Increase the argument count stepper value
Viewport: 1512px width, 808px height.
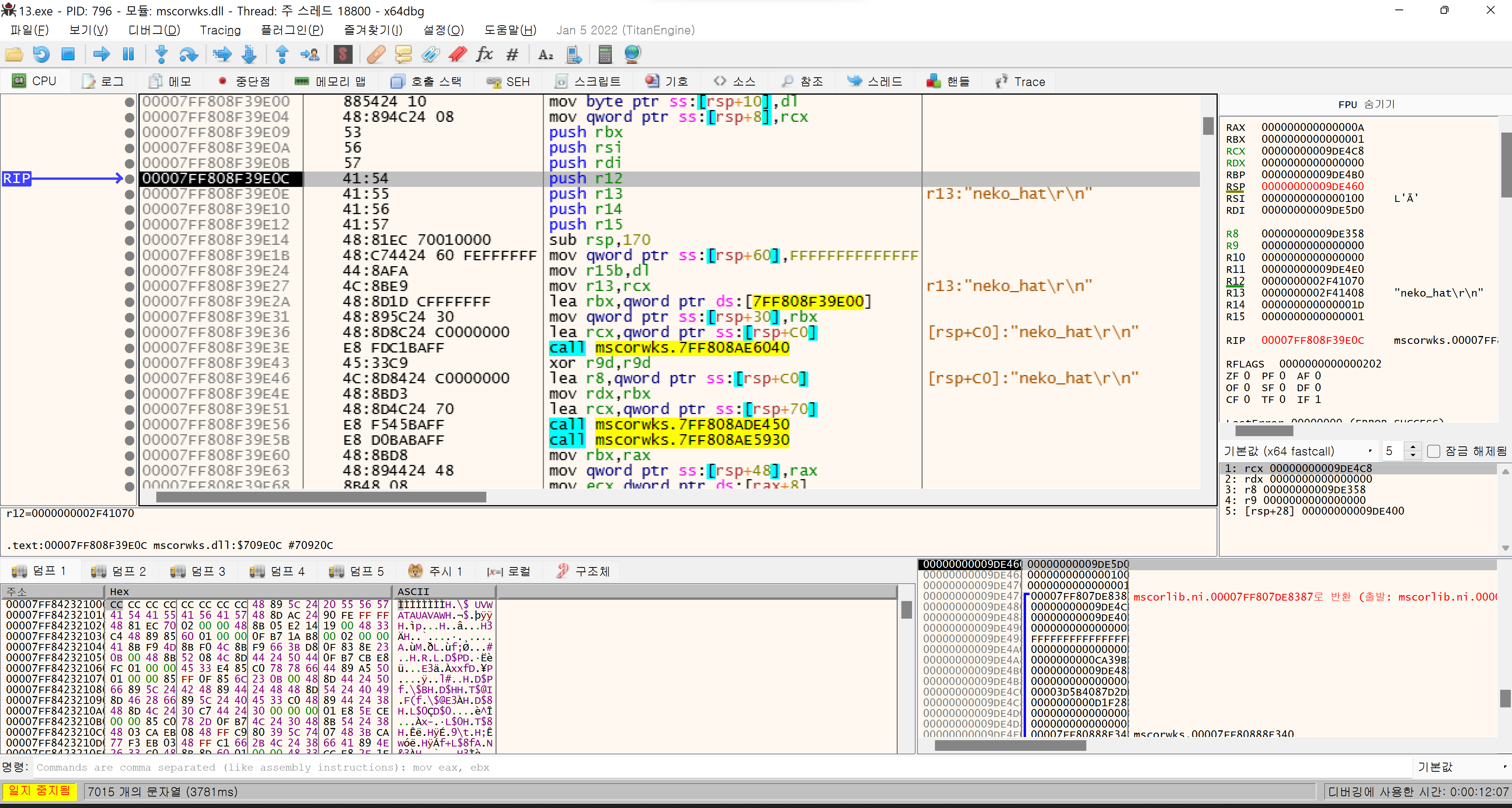pyautogui.click(x=1413, y=447)
